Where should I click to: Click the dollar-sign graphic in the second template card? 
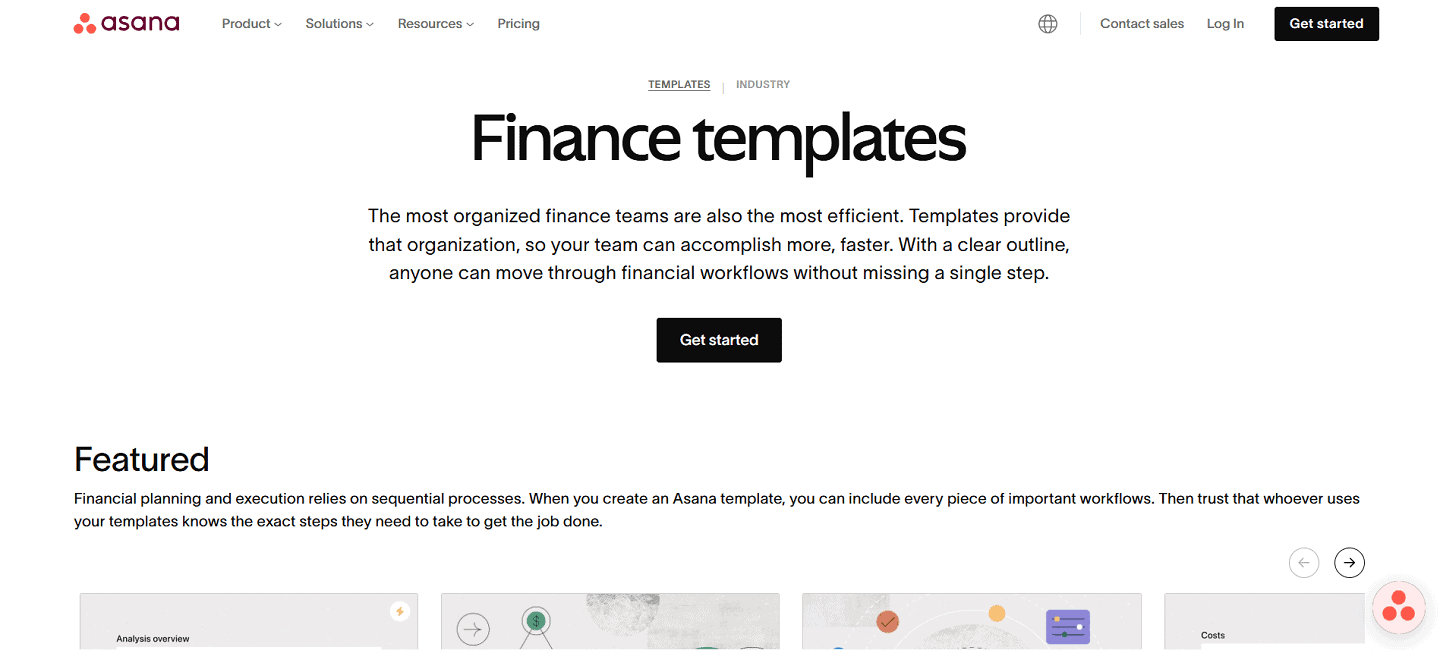pos(536,622)
